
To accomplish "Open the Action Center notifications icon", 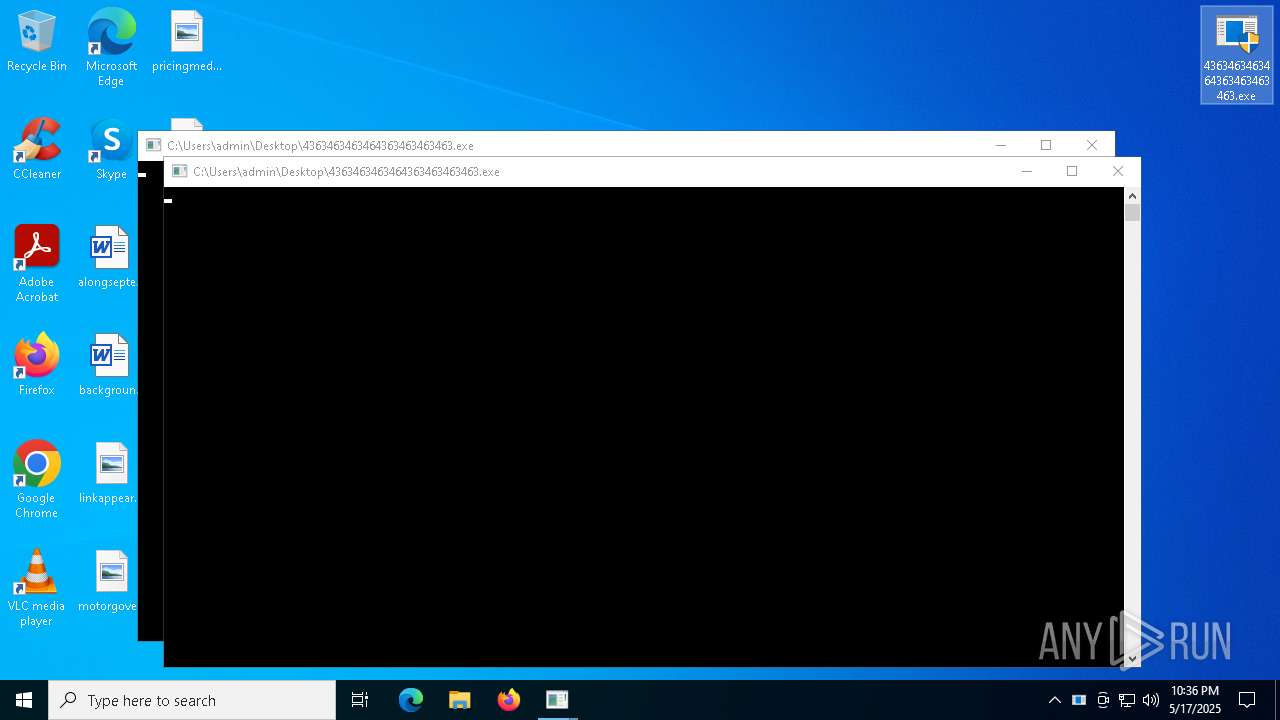I will [x=1247, y=700].
